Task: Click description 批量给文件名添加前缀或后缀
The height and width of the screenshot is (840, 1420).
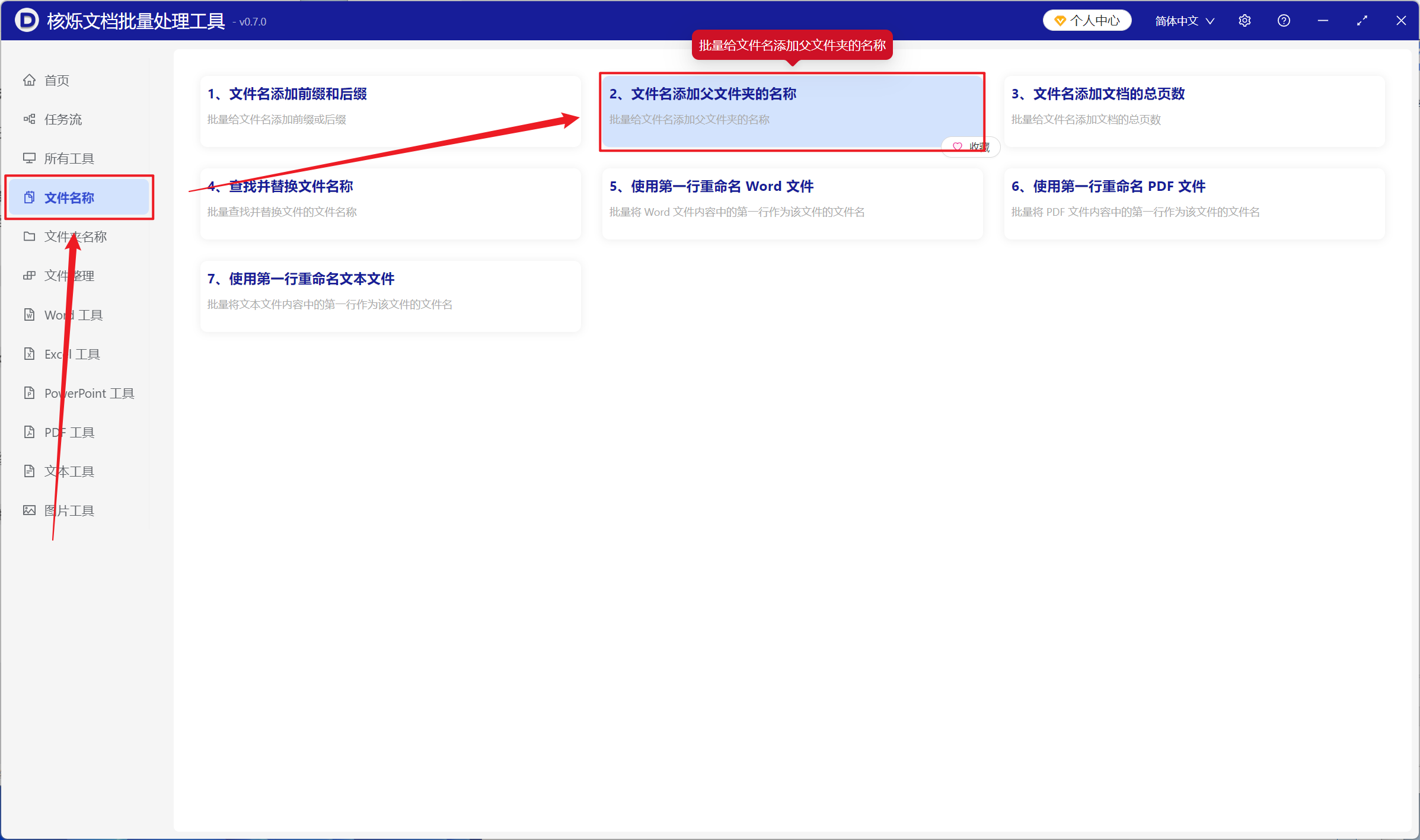Action: pos(277,119)
